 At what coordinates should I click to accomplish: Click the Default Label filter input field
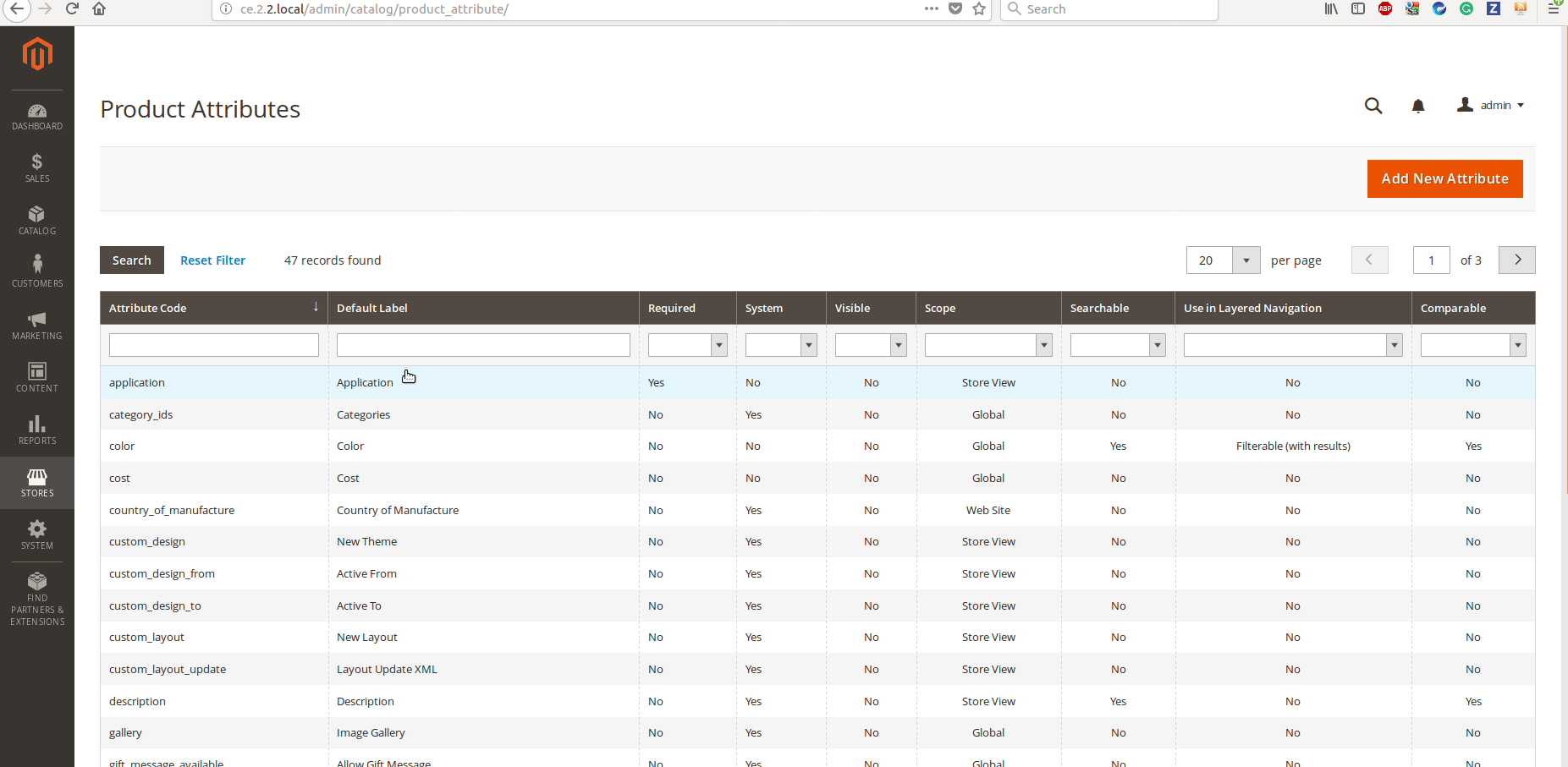coord(482,344)
